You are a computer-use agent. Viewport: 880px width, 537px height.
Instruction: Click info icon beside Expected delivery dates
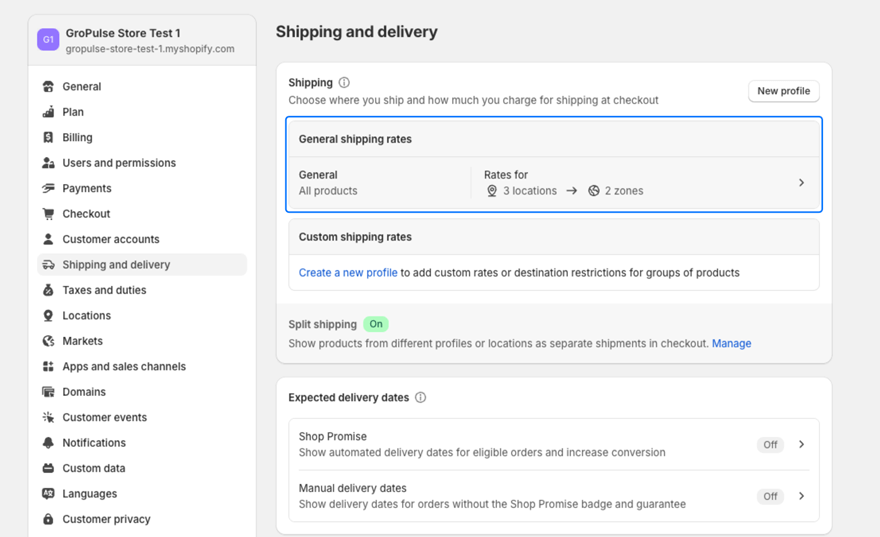[420, 398]
